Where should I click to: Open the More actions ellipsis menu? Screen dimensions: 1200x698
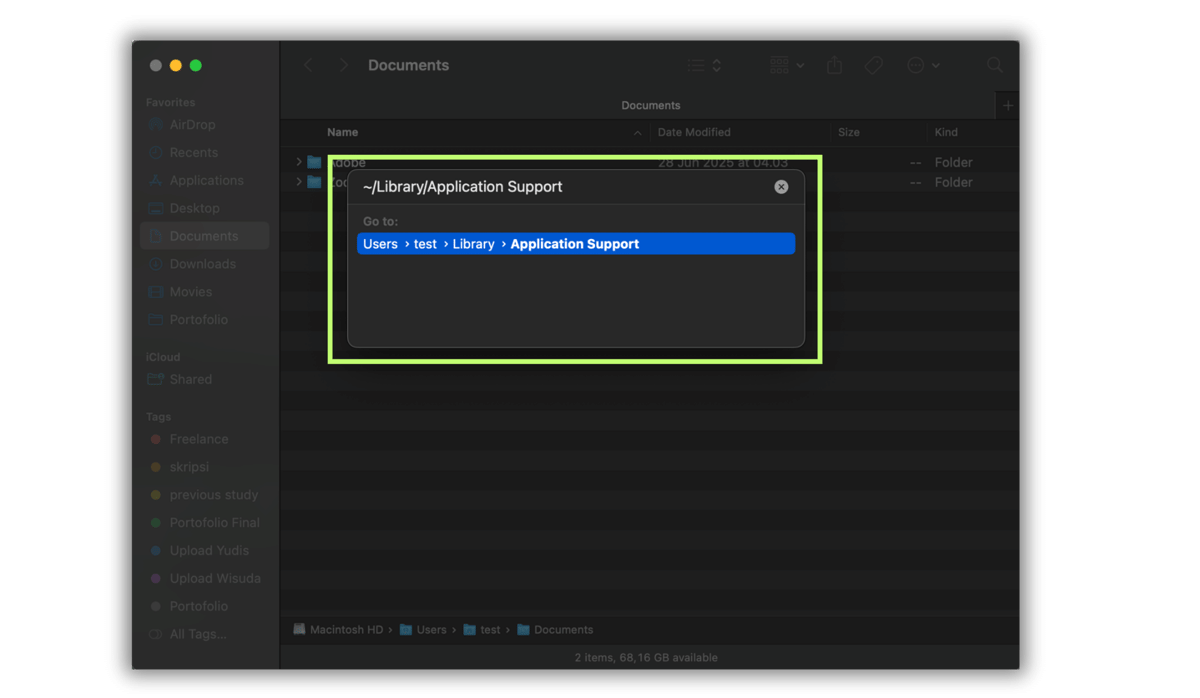pyautogui.click(x=923, y=65)
